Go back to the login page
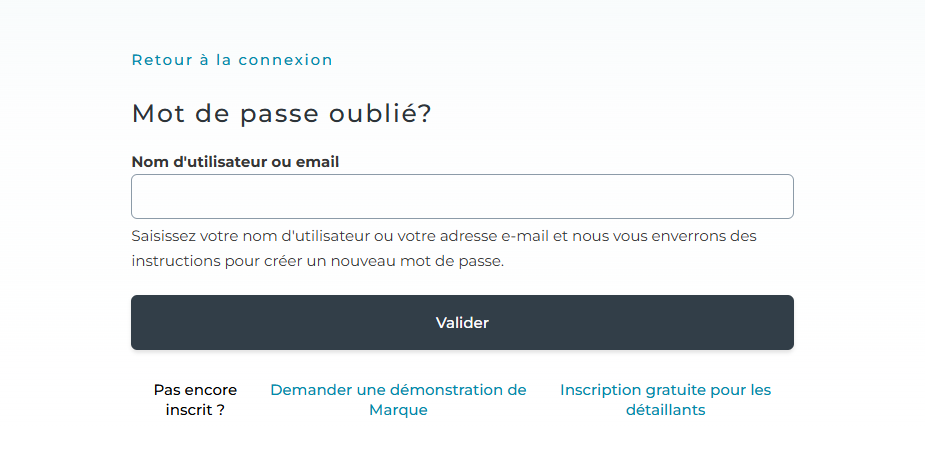The width and height of the screenshot is (925, 470). click(x=232, y=60)
